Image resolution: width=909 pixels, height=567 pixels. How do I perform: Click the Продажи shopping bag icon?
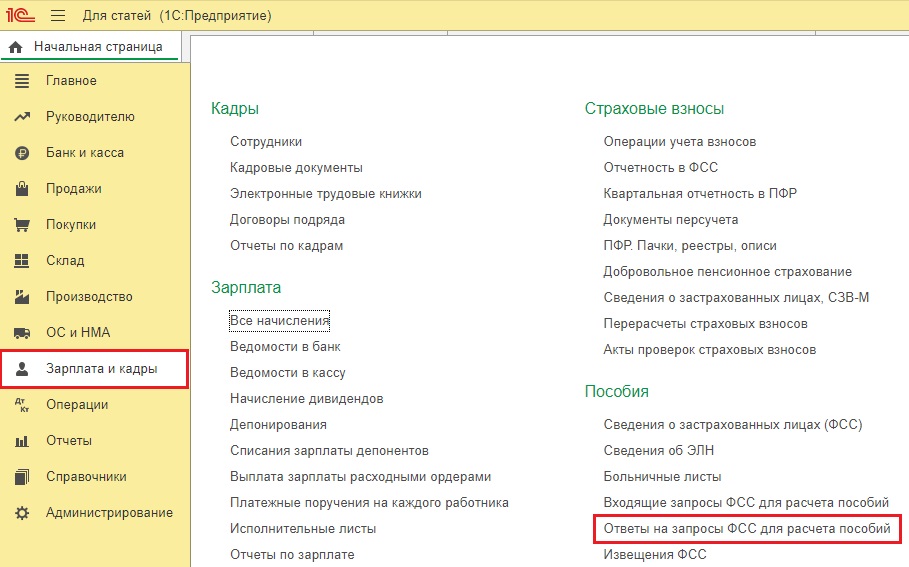coord(22,188)
